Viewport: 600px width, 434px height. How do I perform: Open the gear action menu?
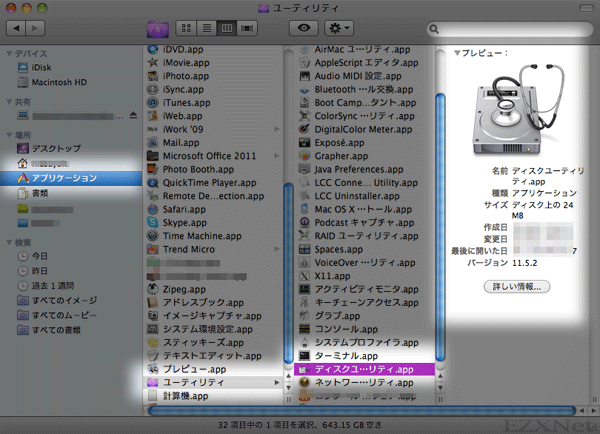click(339, 28)
